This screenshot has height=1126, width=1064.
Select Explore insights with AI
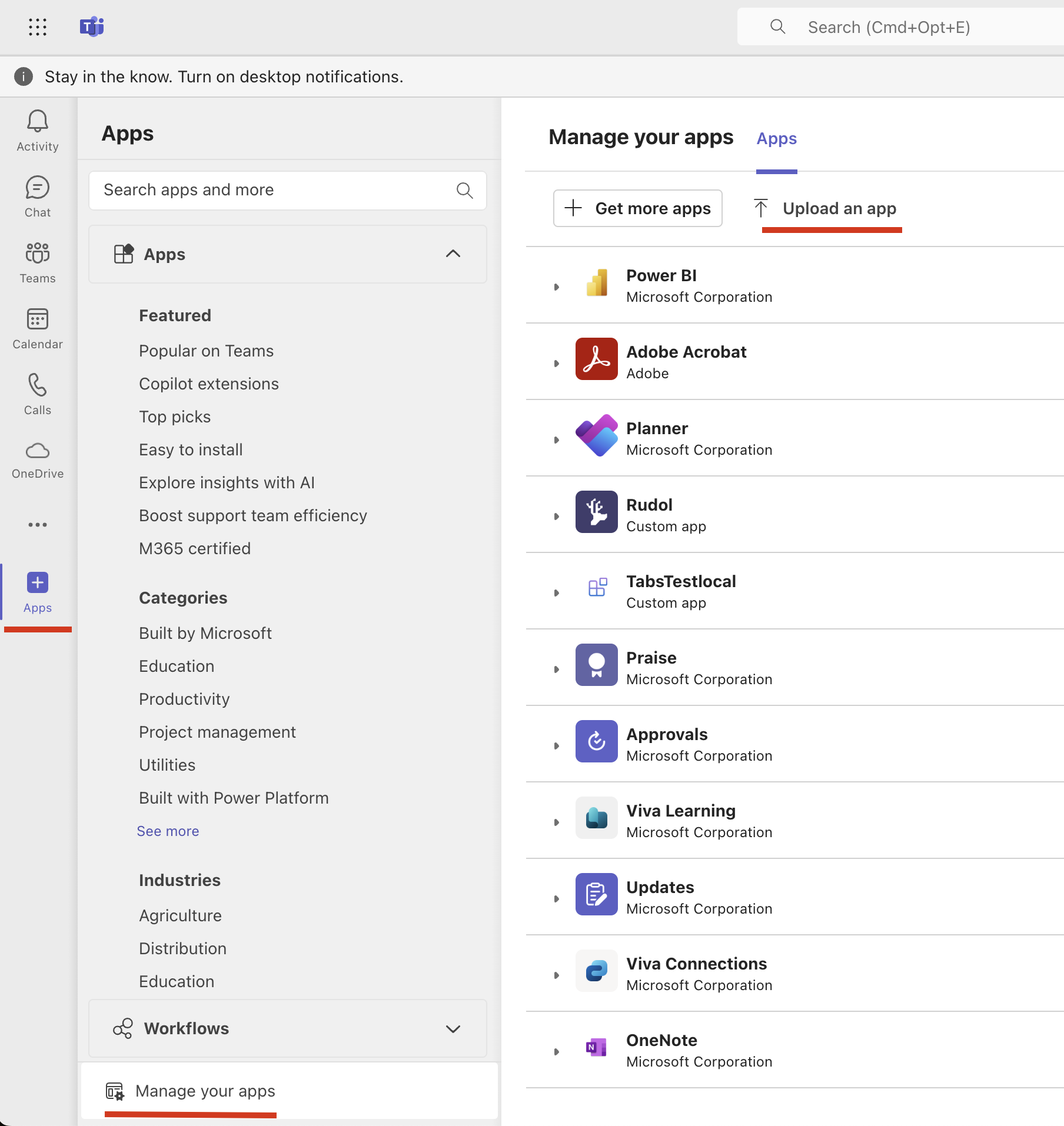(227, 483)
